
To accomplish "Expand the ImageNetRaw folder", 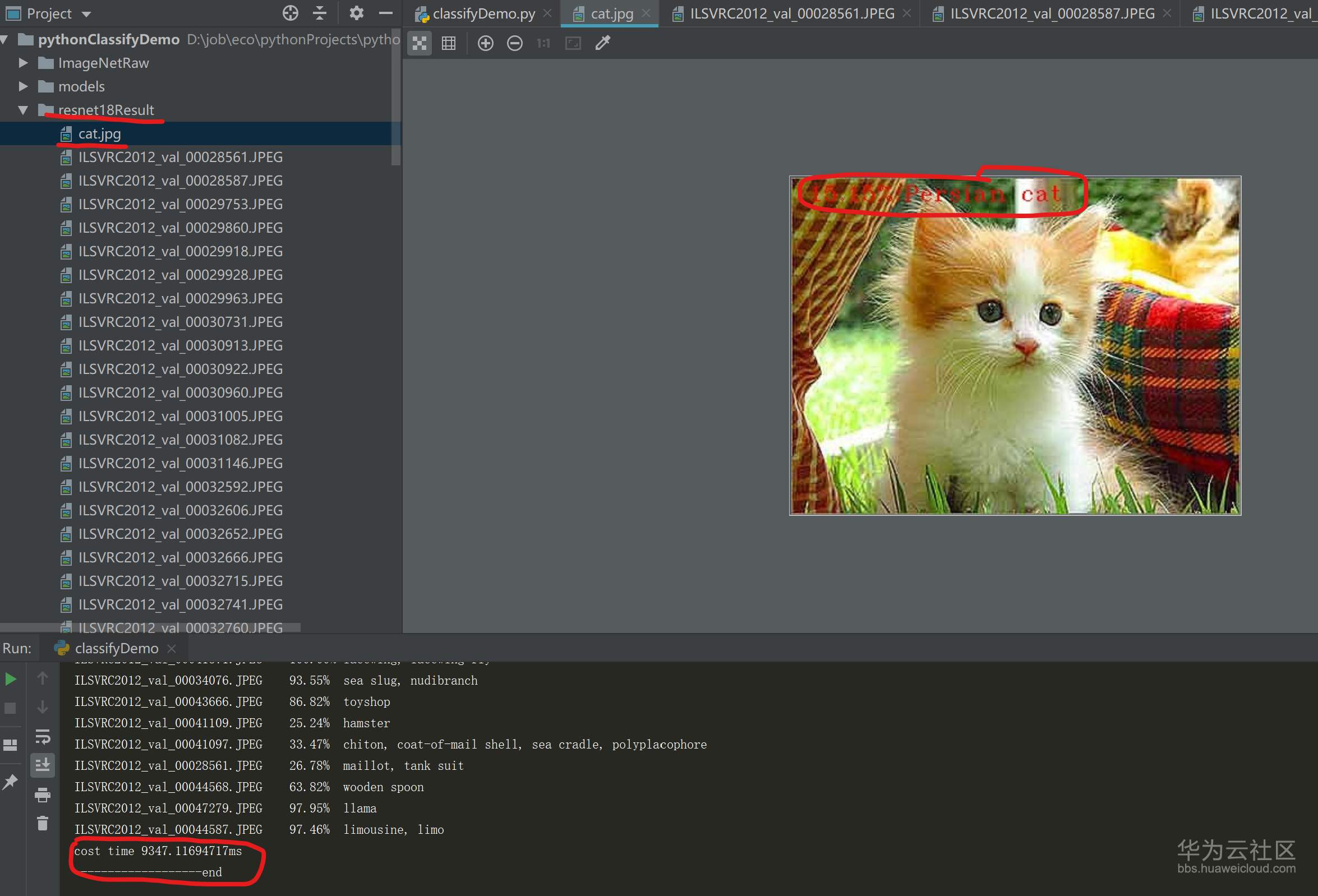I will point(23,63).
